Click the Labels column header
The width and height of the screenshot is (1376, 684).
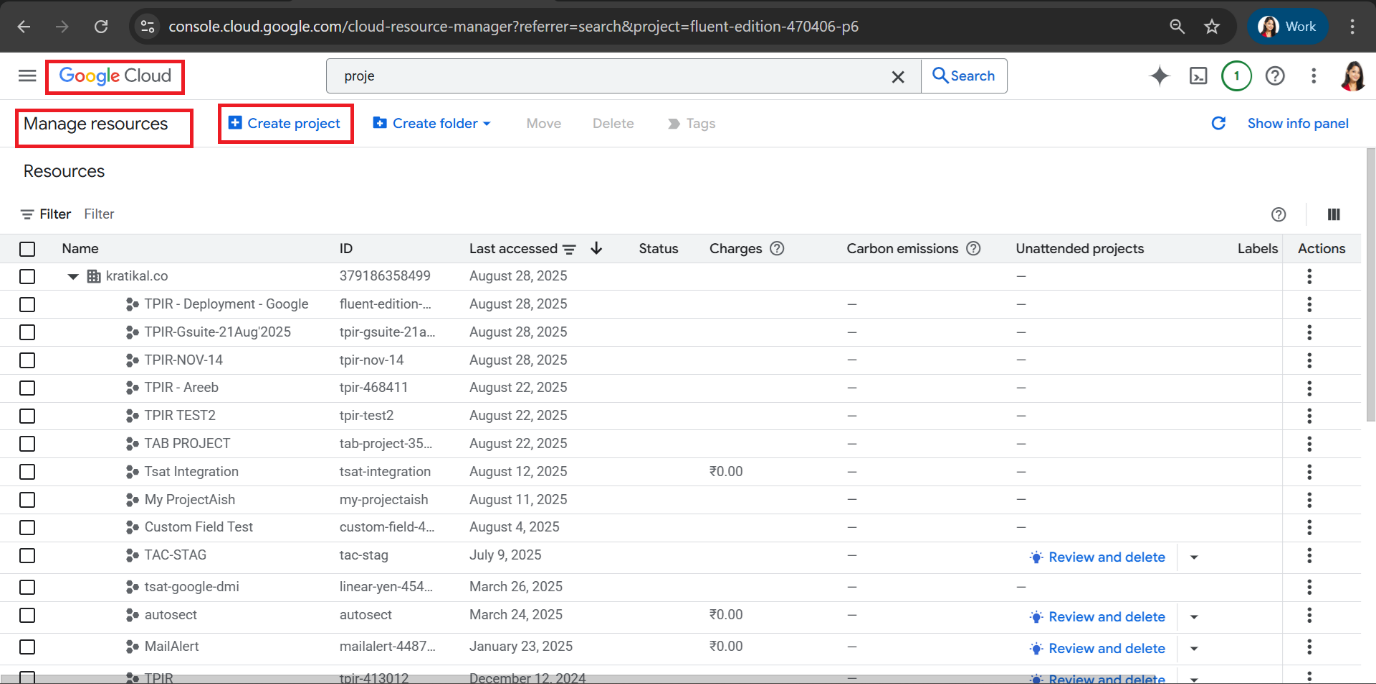click(1258, 249)
